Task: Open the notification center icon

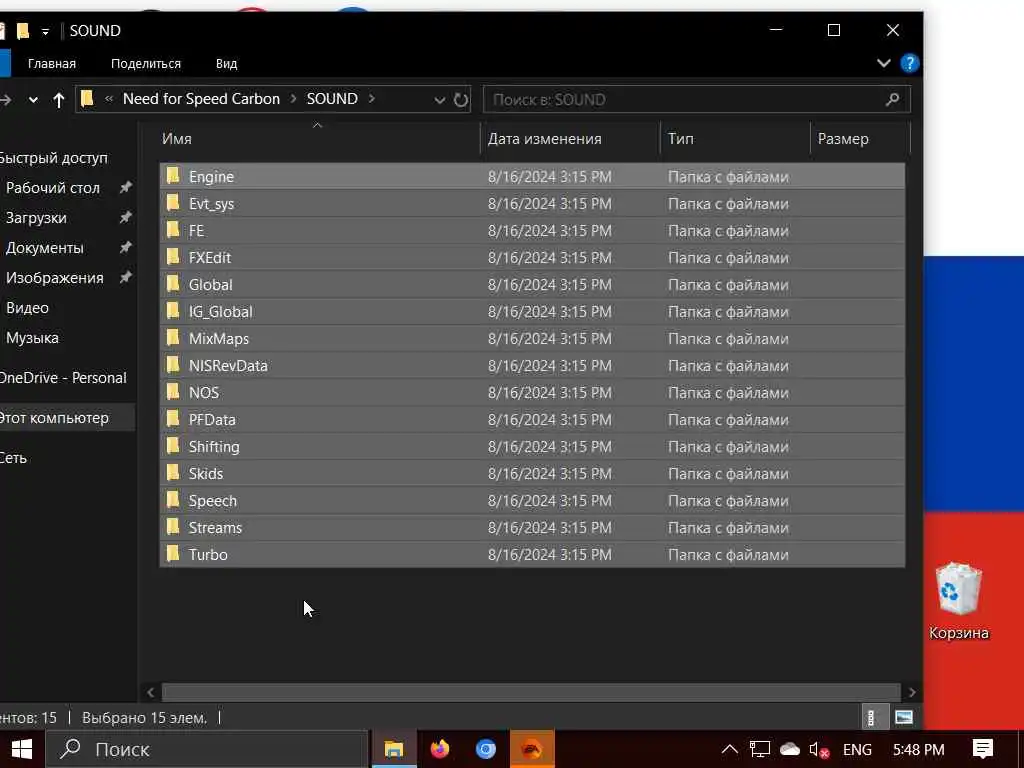Action: click(x=983, y=749)
